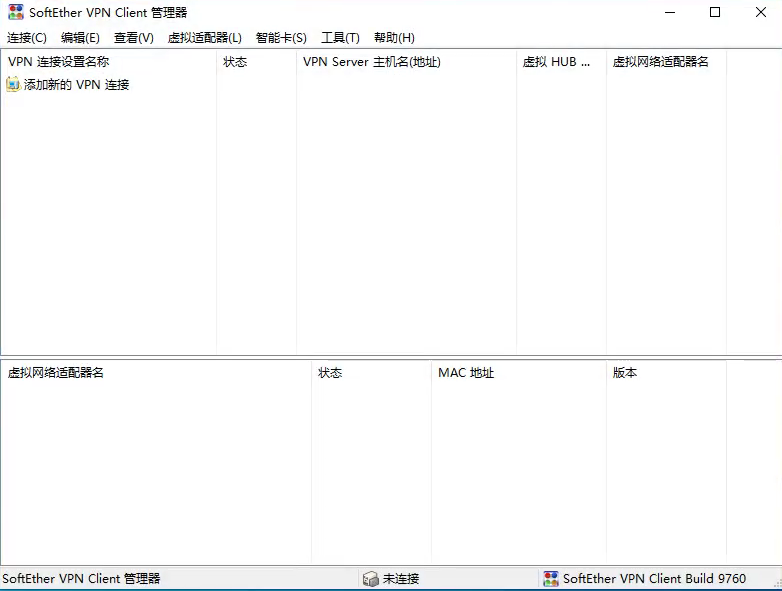Open the 连接(C) menu
782x591 pixels.
click(27, 38)
